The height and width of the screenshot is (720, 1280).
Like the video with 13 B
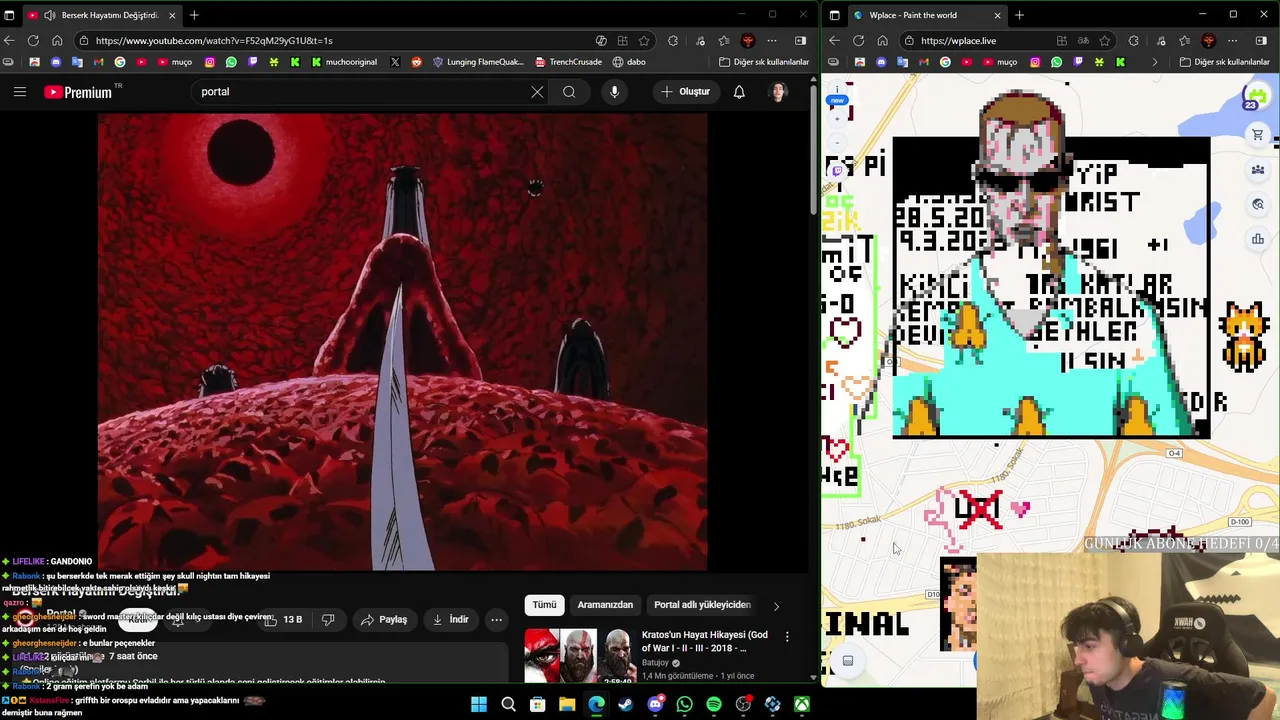pos(283,620)
